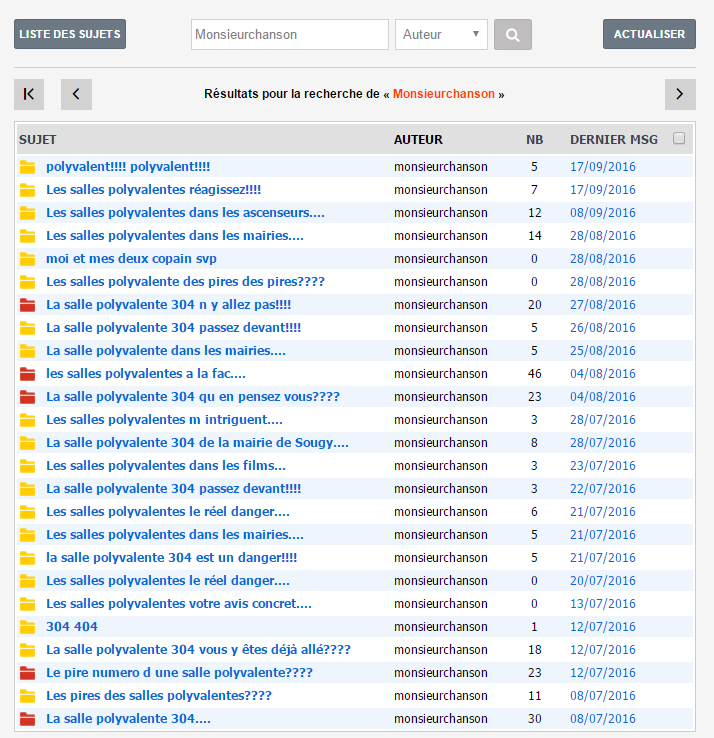Click the magnifying glass search button
The image size is (714, 738).
(512, 34)
